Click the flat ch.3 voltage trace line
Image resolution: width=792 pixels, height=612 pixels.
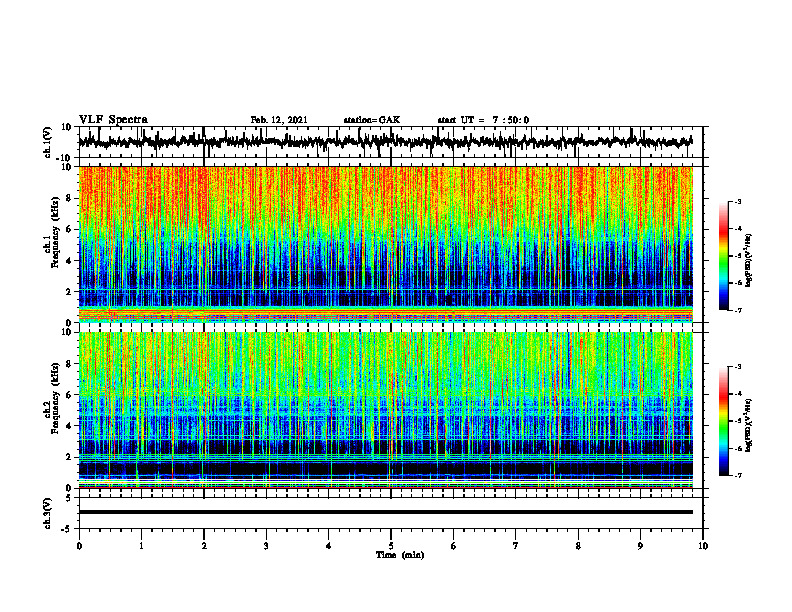coord(385,512)
